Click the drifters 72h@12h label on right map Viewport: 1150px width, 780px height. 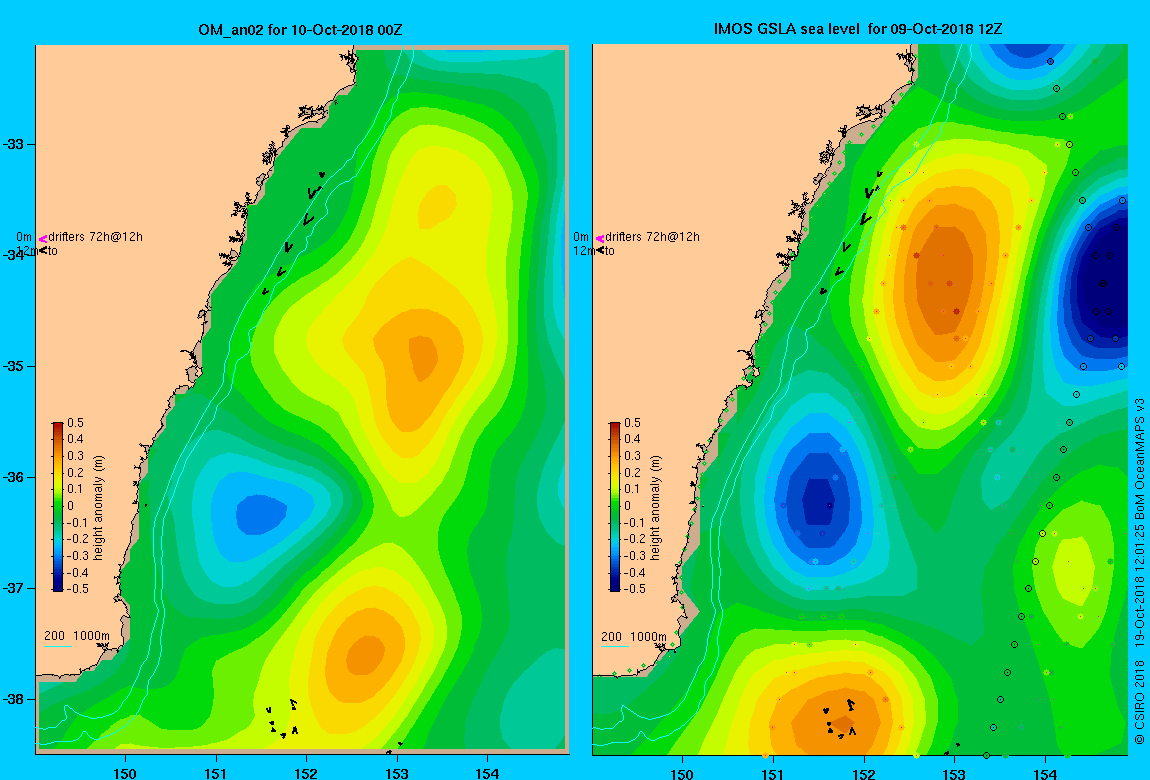click(652, 237)
